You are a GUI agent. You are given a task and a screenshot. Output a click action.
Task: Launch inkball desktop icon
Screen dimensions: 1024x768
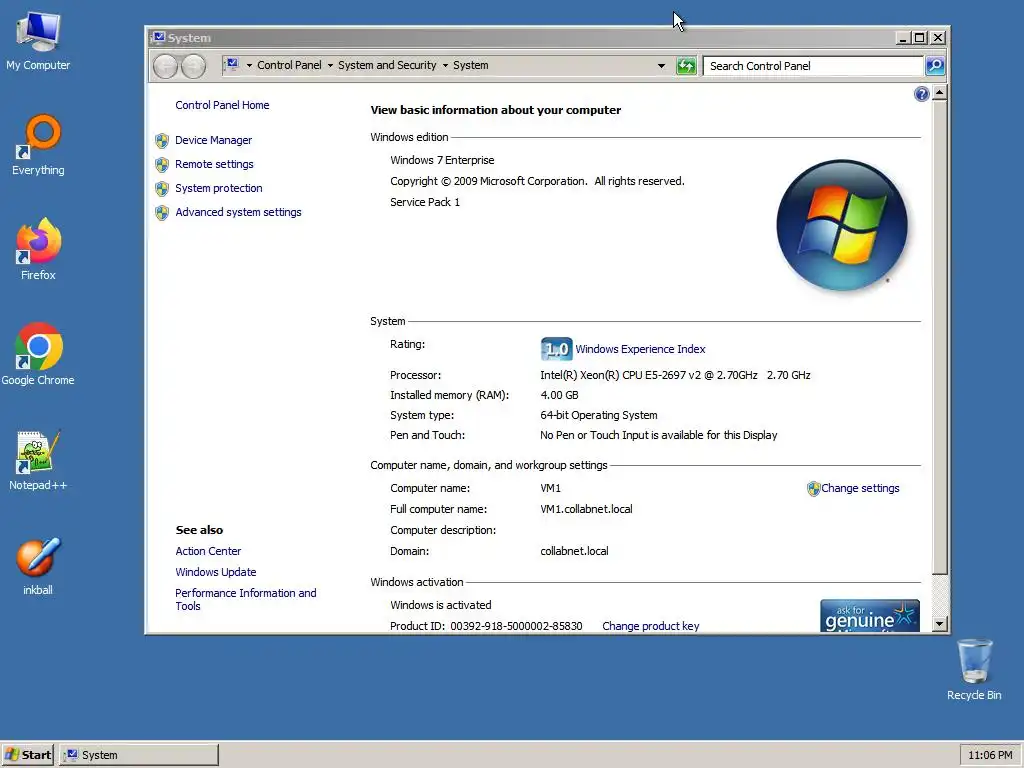click(x=38, y=566)
